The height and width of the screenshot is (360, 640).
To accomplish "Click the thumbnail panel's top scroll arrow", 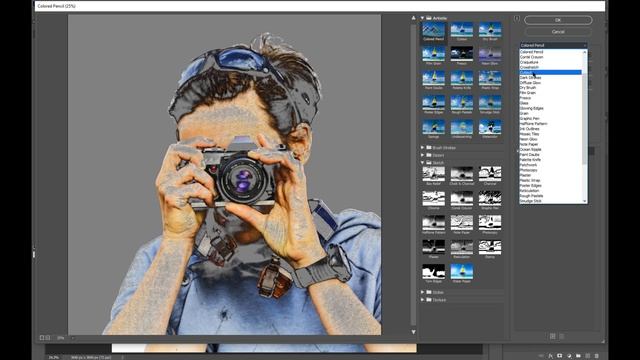I will pyautogui.click(x=413, y=18).
